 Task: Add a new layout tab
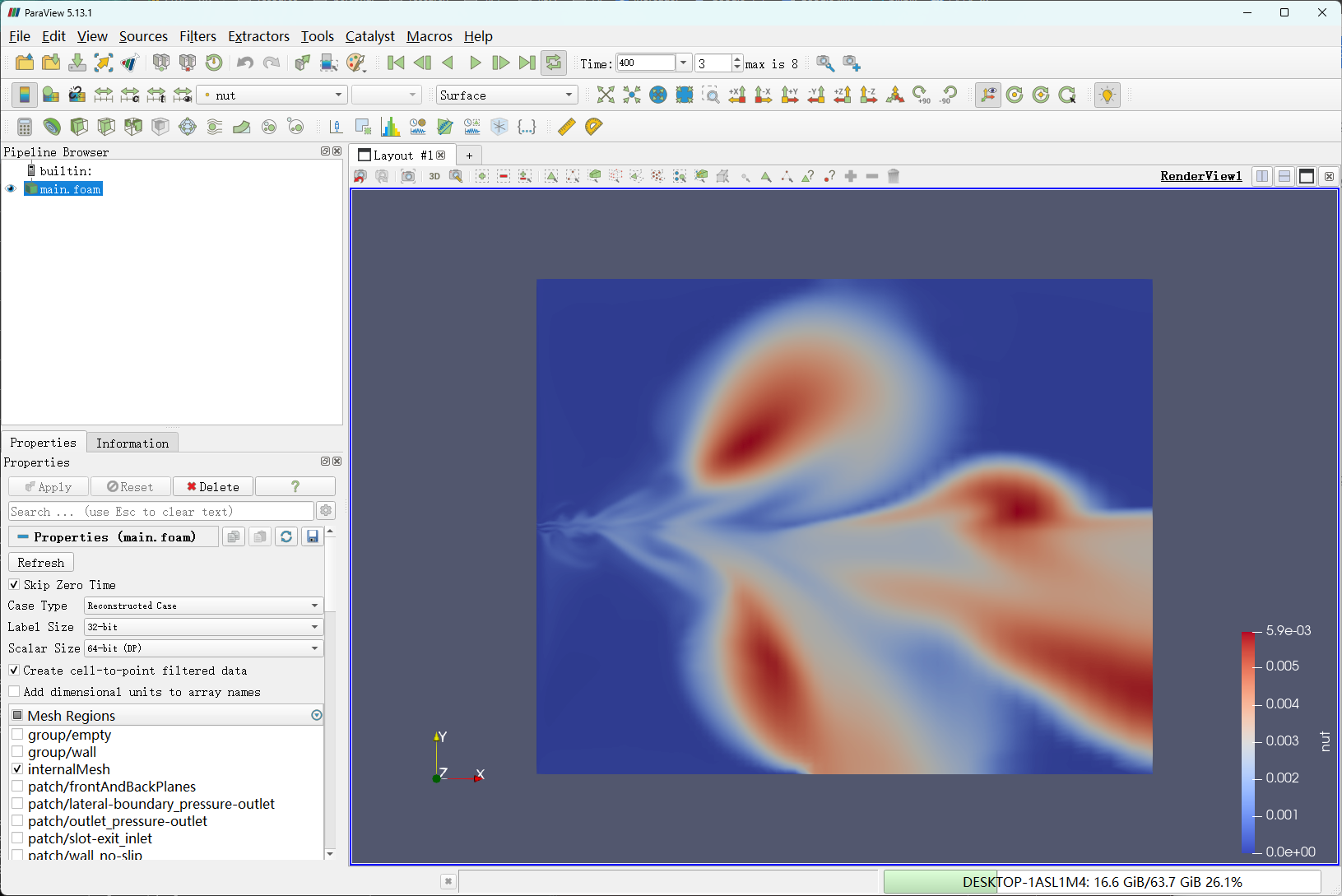[x=469, y=156]
